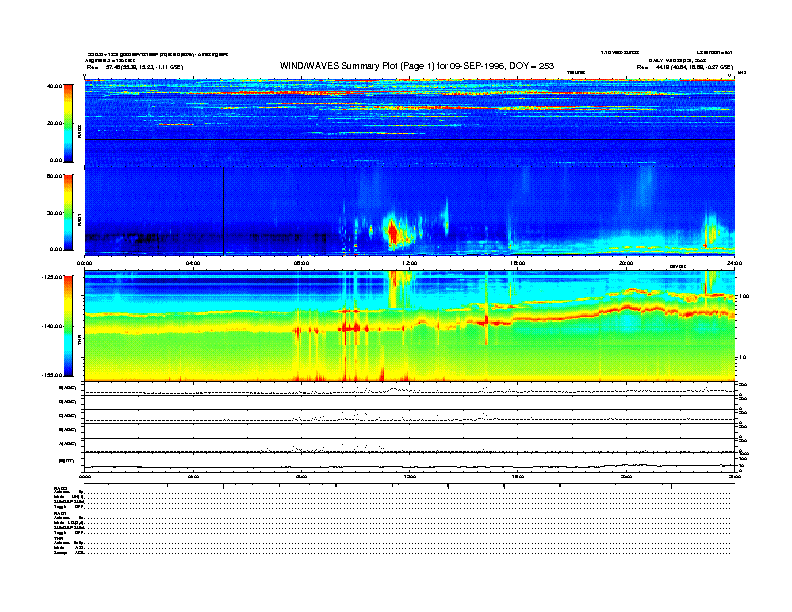This screenshot has width=792, height=612.
Task: Click the black vertical line in RAD1 panel
Action: tap(223, 211)
